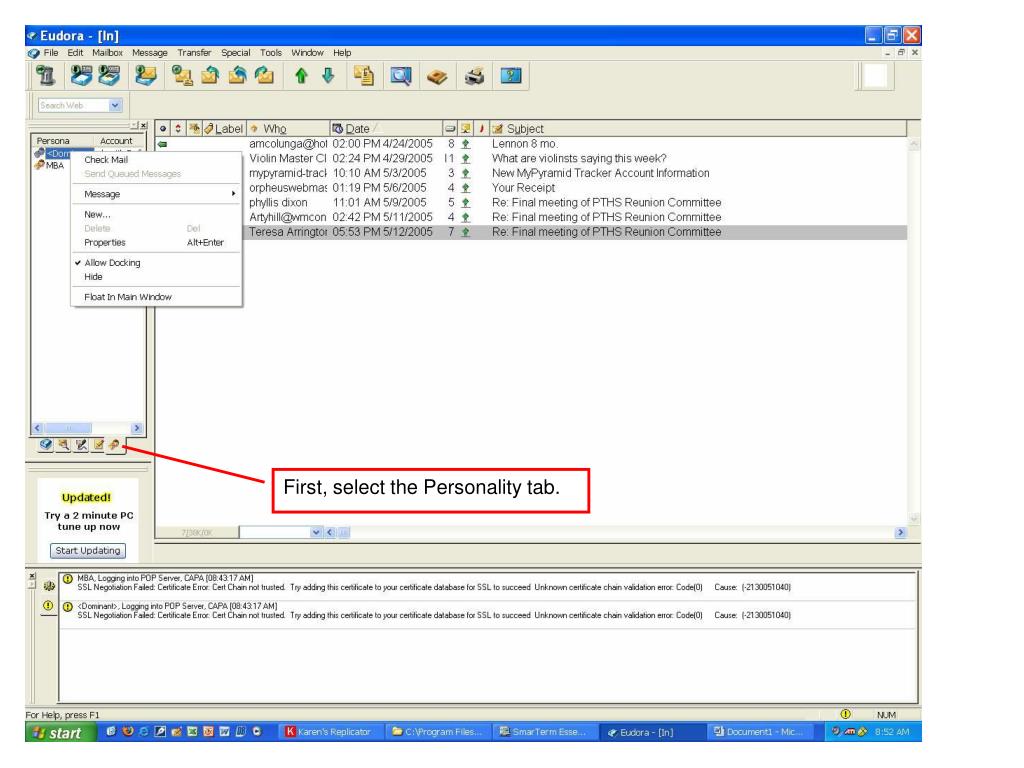Open the Address Book toolbar icon
This screenshot has height=768, width=1024.
[437, 77]
